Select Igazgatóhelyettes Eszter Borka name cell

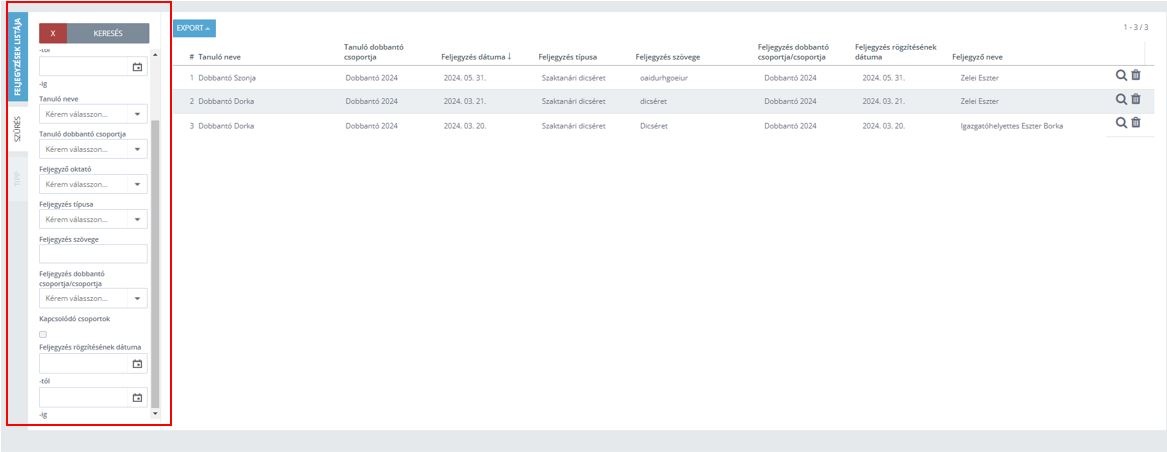click(x=1011, y=126)
